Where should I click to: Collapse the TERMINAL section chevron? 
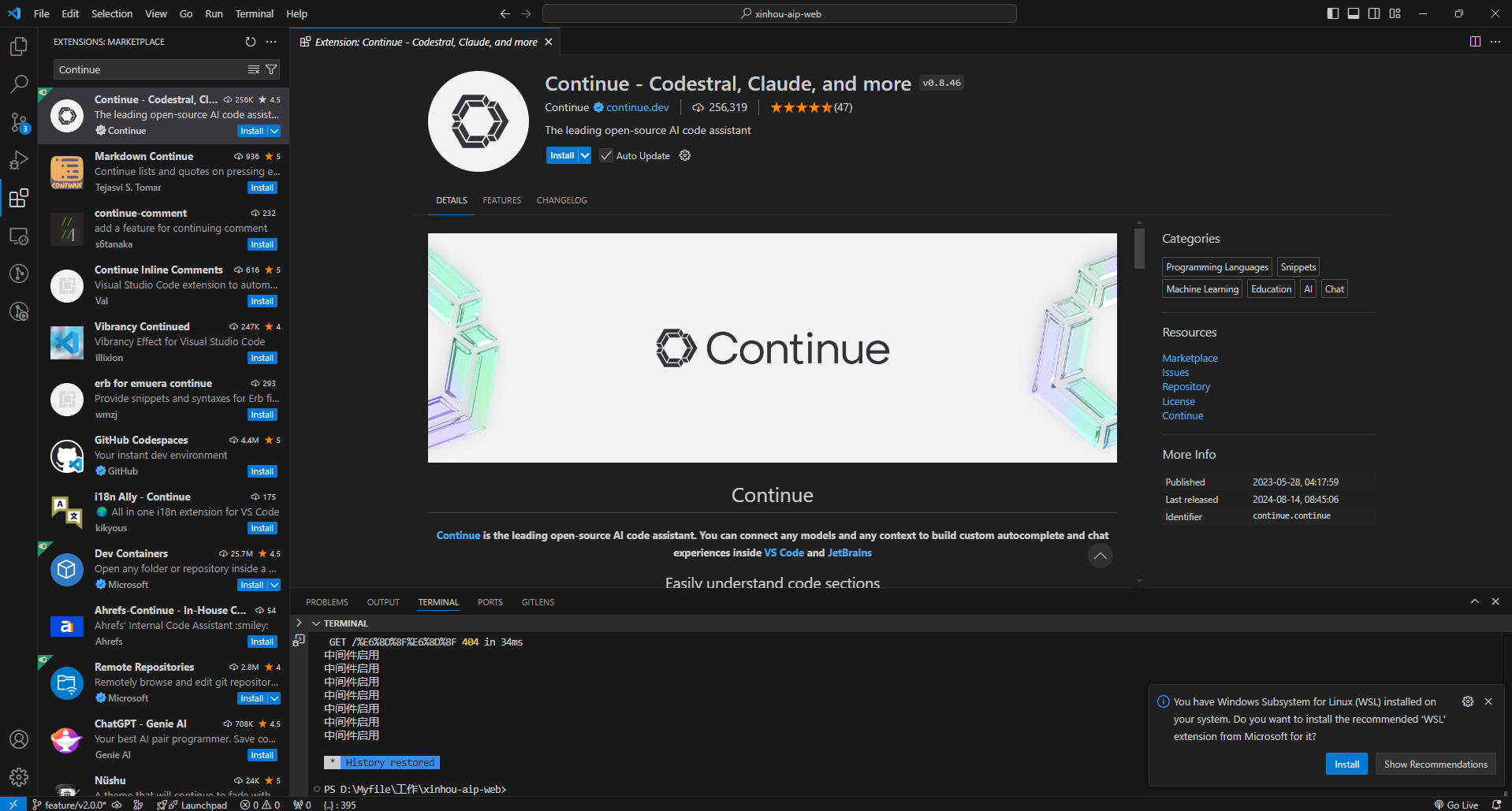click(316, 623)
